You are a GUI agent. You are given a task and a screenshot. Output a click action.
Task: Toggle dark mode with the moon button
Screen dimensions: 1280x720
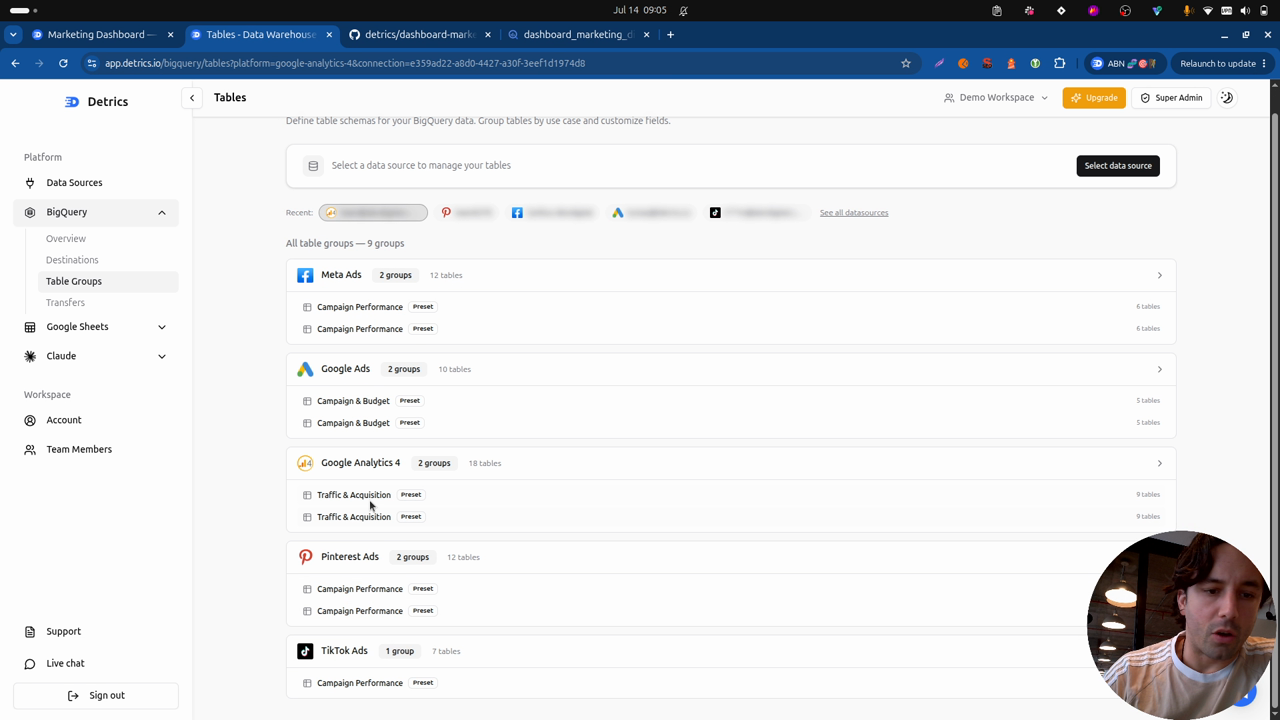[1227, 98]
